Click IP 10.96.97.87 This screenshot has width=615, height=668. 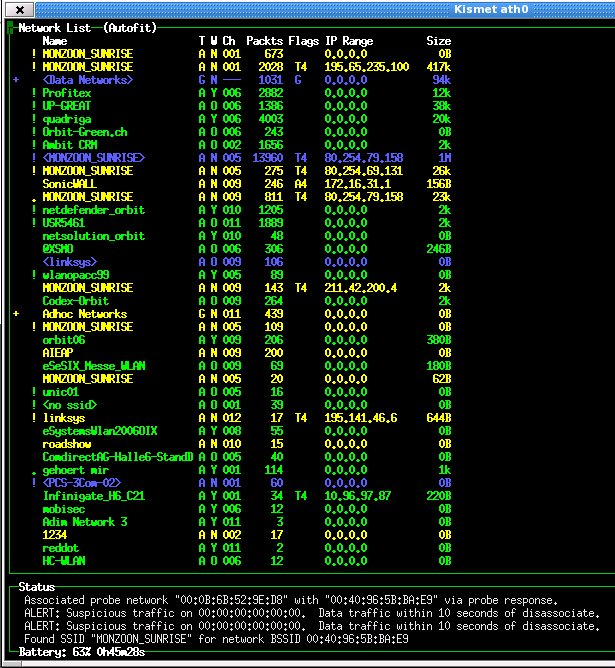click(x=358, y=496)
